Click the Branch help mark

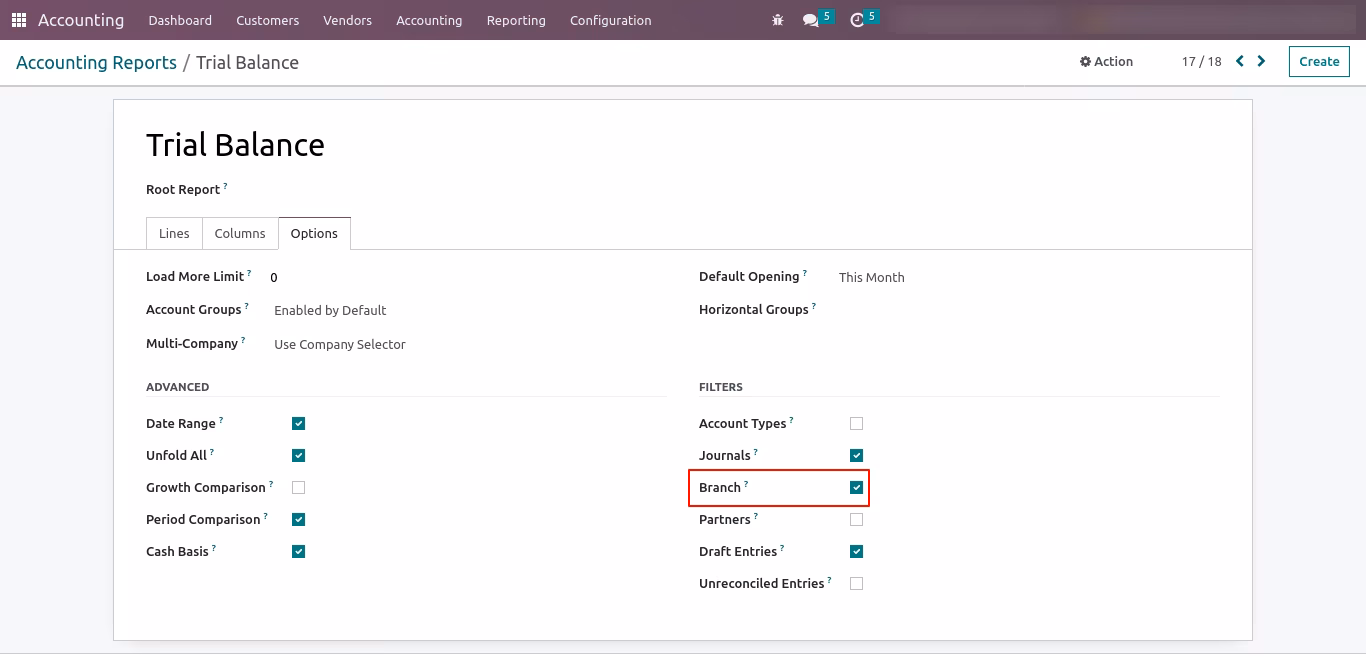pos(746,484)
